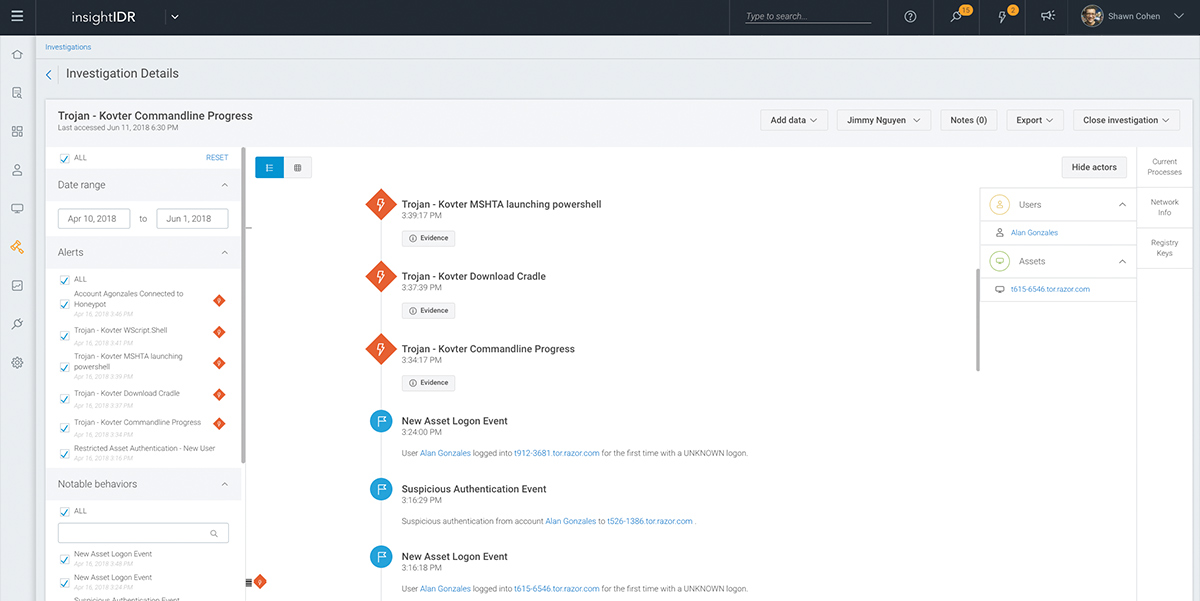Go back using the left chevron arrow

coord(49,75)
